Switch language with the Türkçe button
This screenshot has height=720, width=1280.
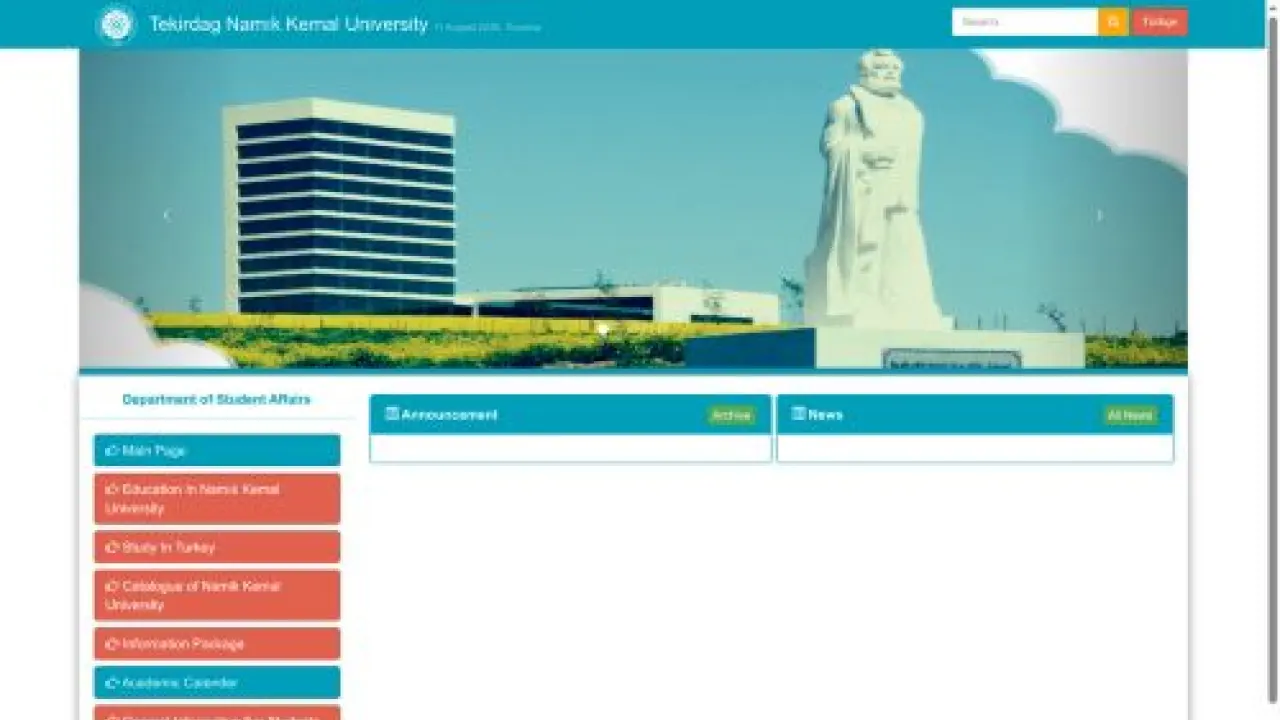pyautogui.click(x=1160, y=22)
